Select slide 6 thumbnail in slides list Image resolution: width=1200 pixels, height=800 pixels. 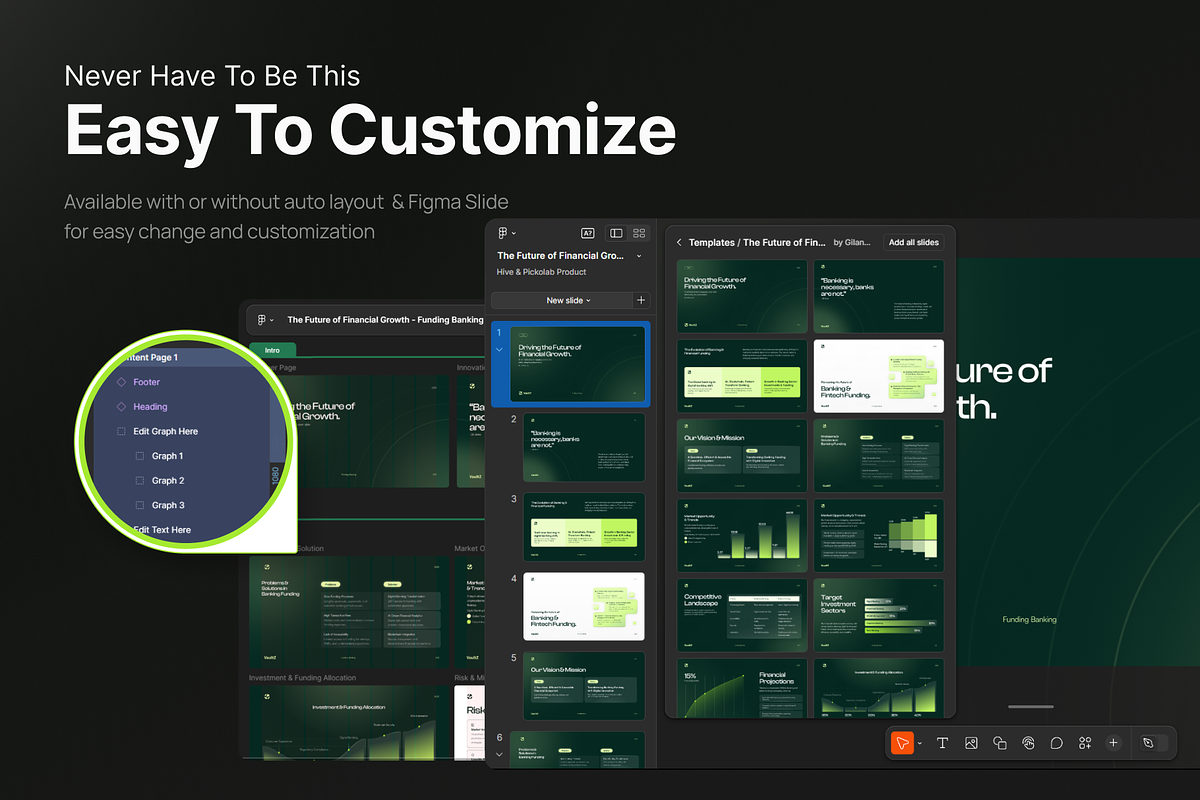[577, 750]
